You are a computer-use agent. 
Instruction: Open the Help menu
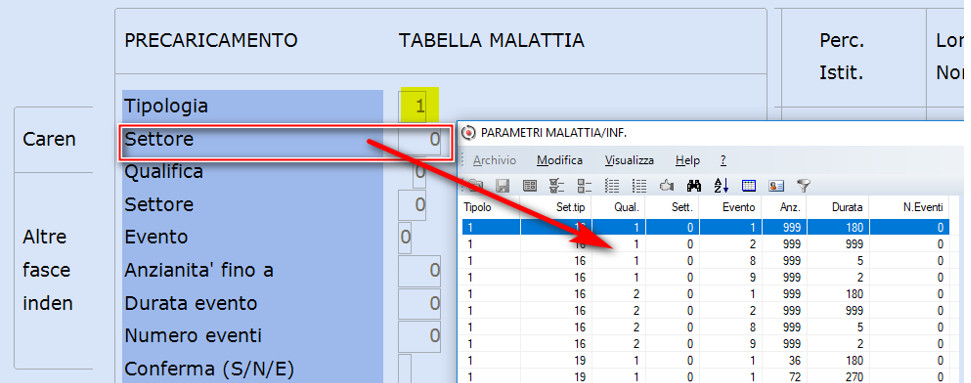coord(687,161)
